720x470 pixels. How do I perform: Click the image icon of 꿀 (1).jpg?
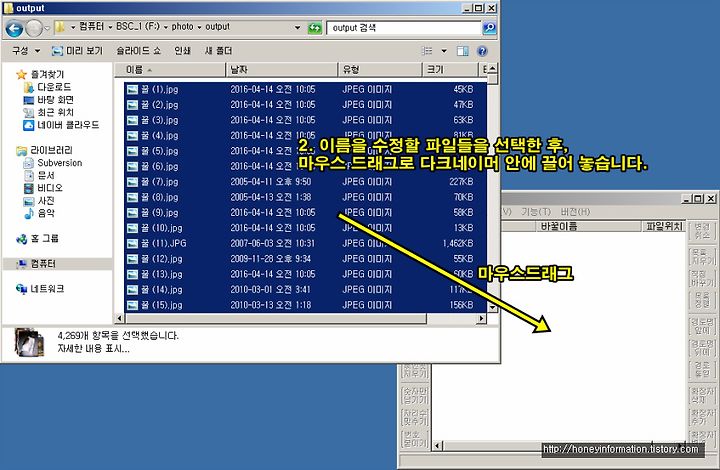click(132, 89)
